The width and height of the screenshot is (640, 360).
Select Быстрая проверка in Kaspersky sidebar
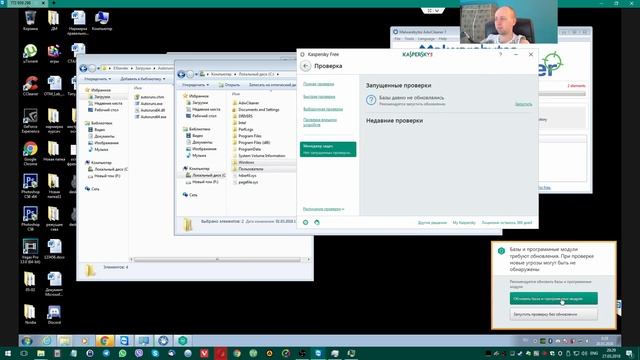point(319,97)
